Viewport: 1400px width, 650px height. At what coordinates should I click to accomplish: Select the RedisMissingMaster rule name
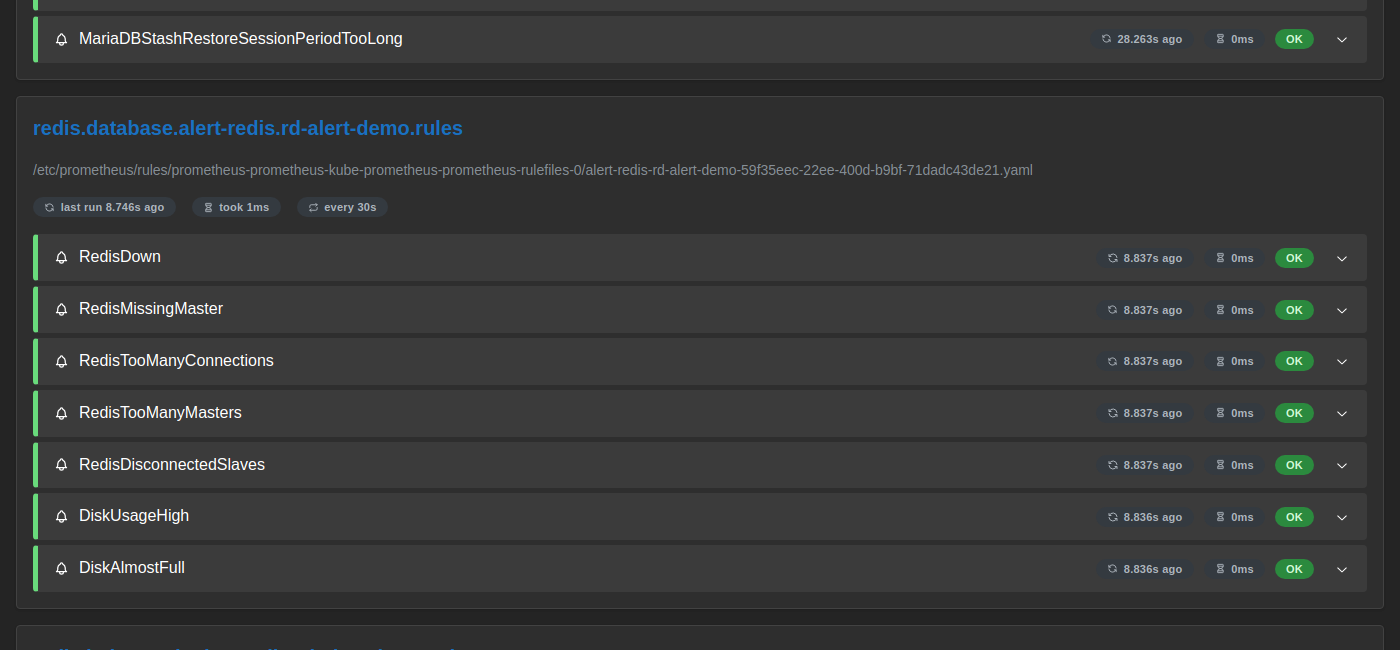(151, 309)
